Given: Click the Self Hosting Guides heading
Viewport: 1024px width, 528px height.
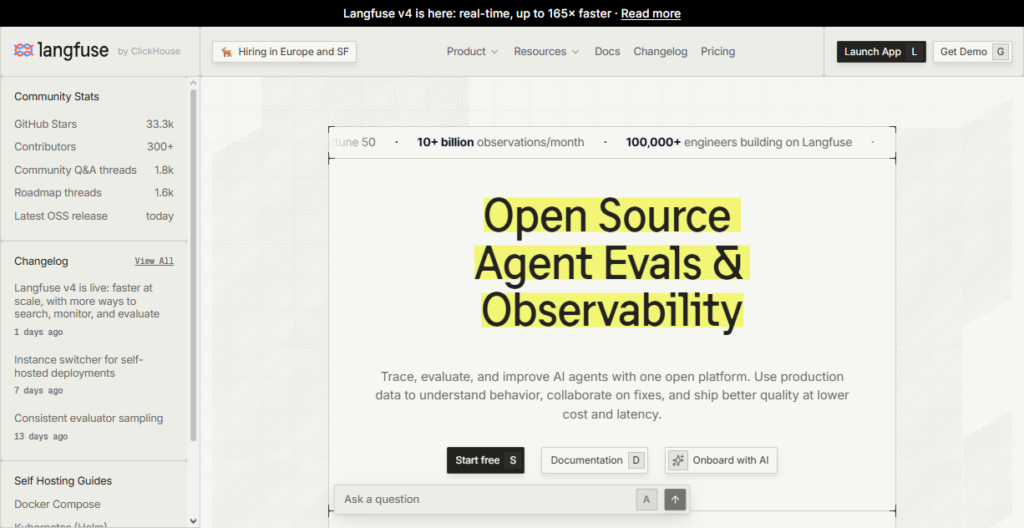Looking at the screenshot, I should [x=63, y=481].
